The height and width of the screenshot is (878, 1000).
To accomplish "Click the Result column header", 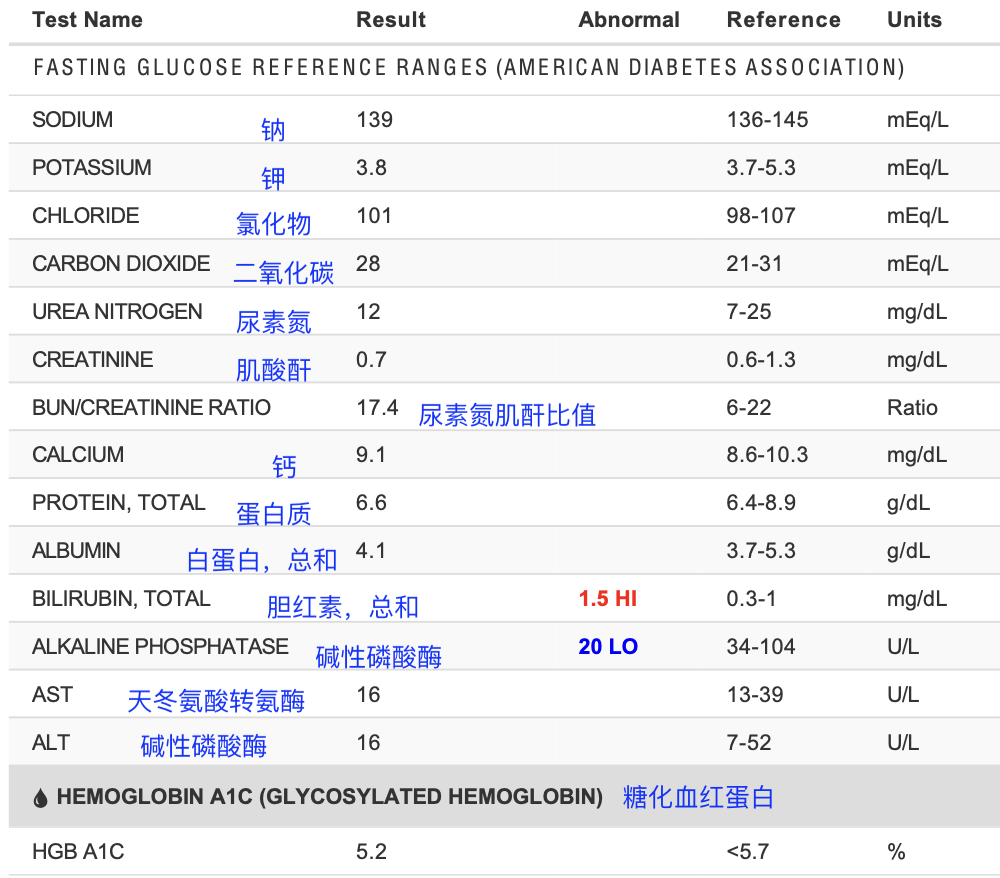I will (390, 20).
